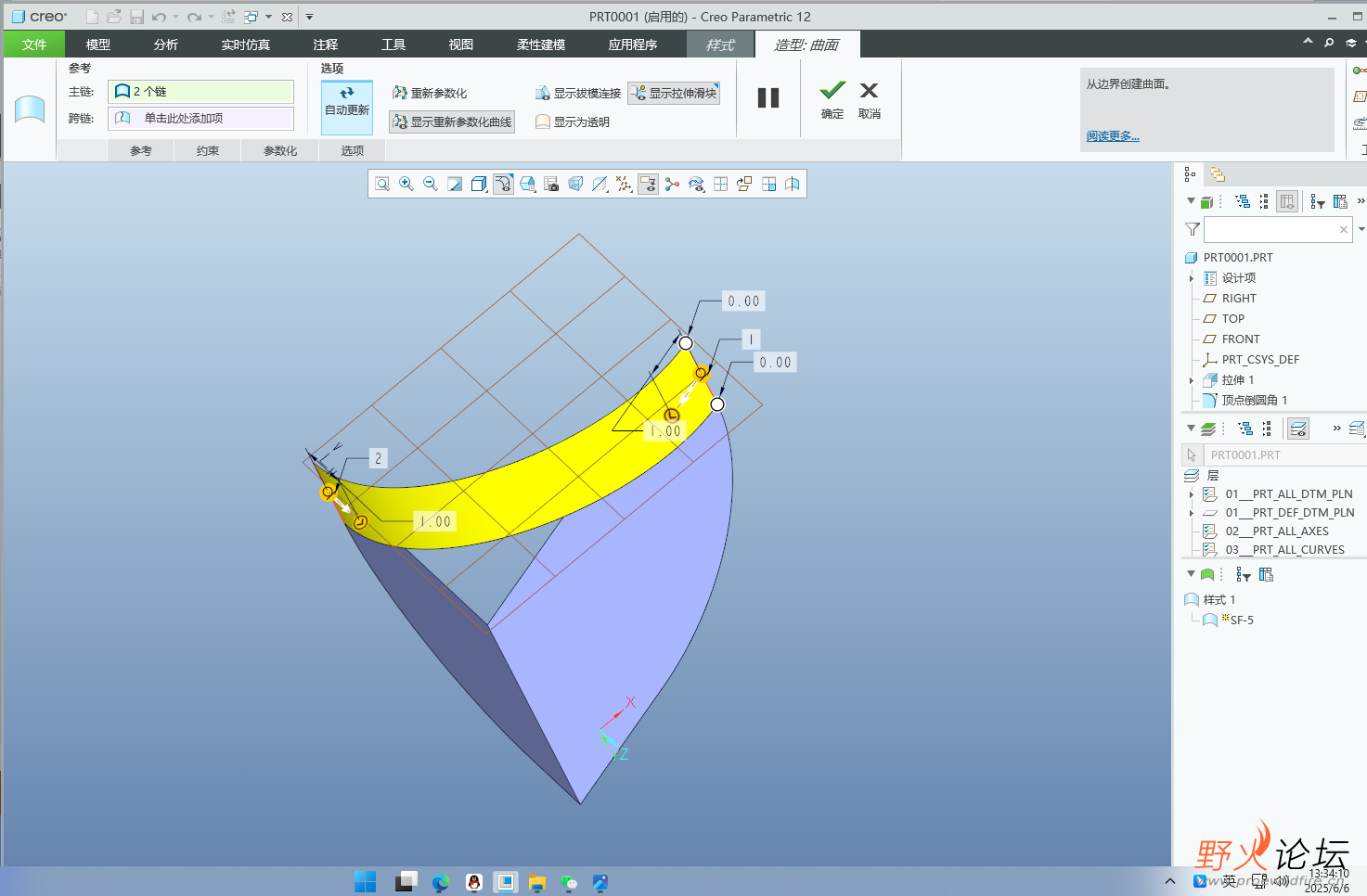Click the model tree filter funnel icon

click(1193, 229)
